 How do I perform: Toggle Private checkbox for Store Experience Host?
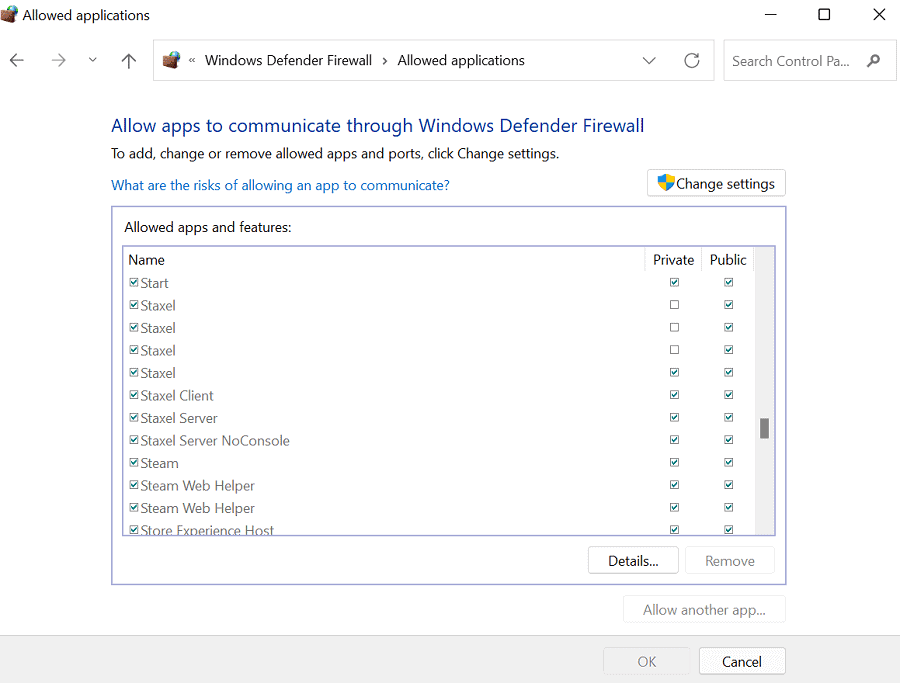tap(674, 529)
